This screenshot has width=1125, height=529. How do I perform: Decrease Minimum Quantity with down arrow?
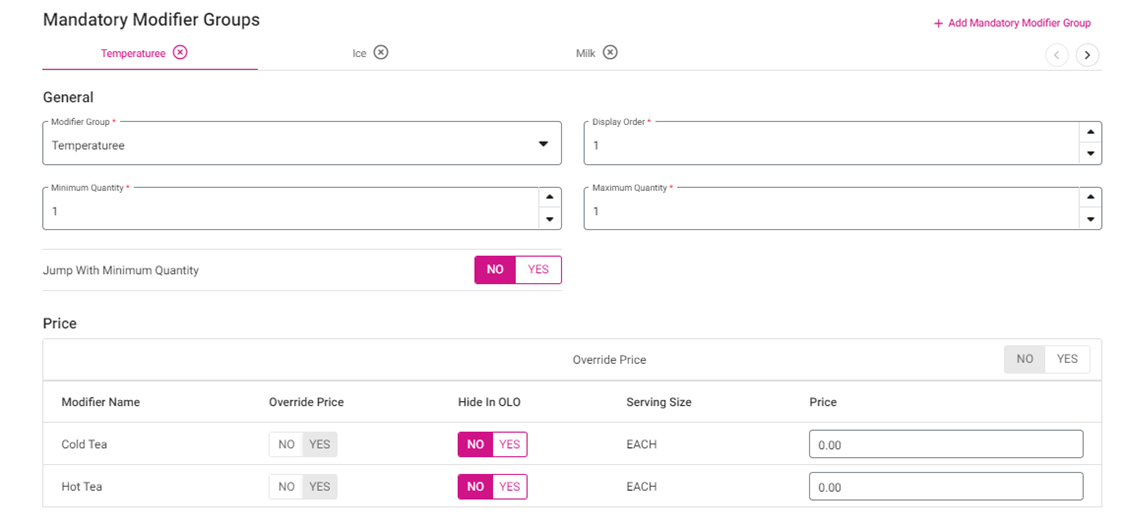[549, 219]
